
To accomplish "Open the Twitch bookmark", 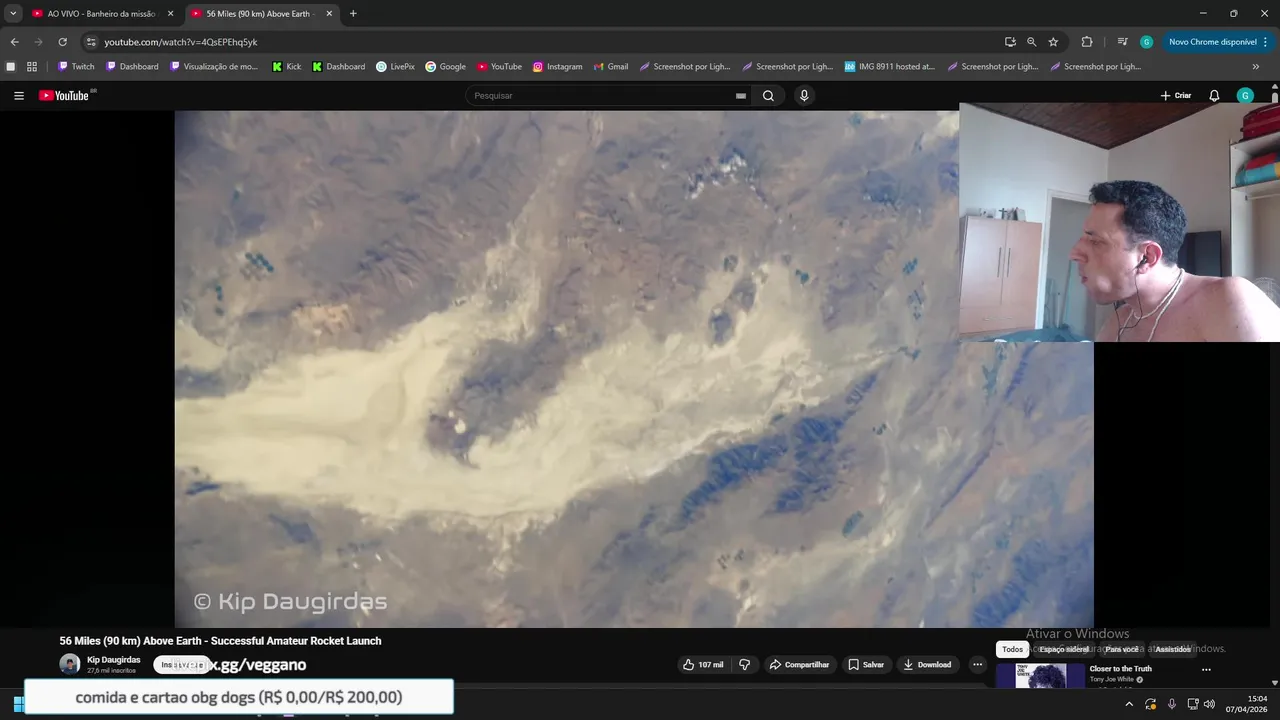I will coord(76,67).
